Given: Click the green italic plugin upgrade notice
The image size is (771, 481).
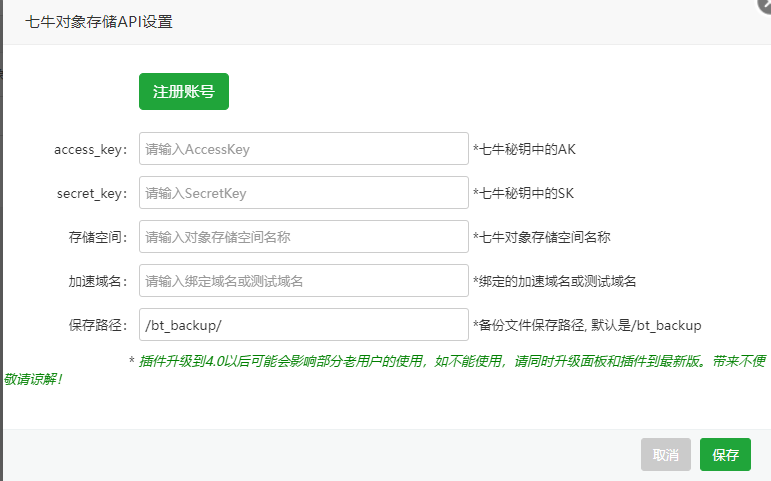Looking at the screenshot, I should pyautogui.click(x=385, y=370).
